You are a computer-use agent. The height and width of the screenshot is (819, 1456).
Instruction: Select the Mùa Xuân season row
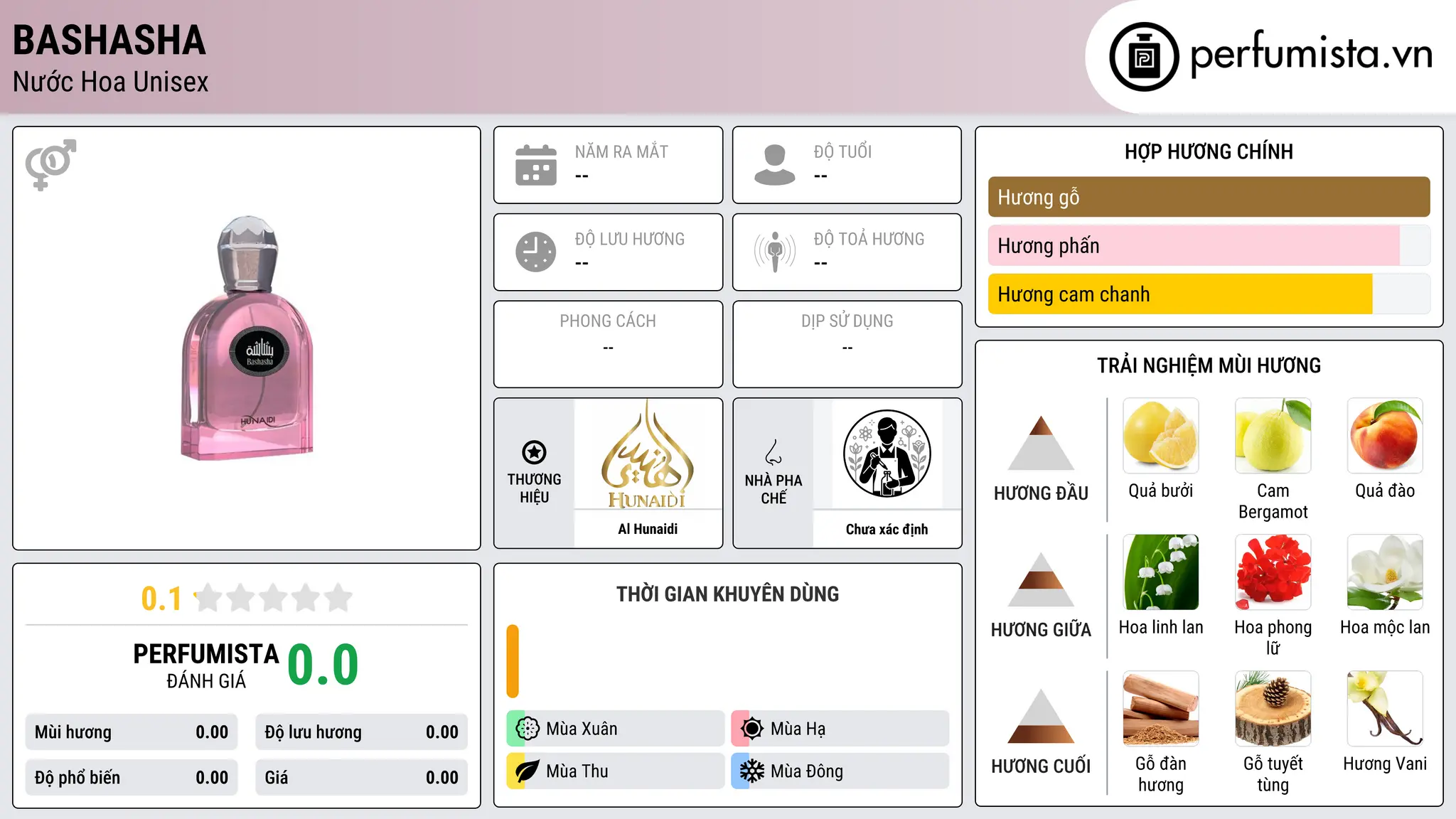click(615, 729)
